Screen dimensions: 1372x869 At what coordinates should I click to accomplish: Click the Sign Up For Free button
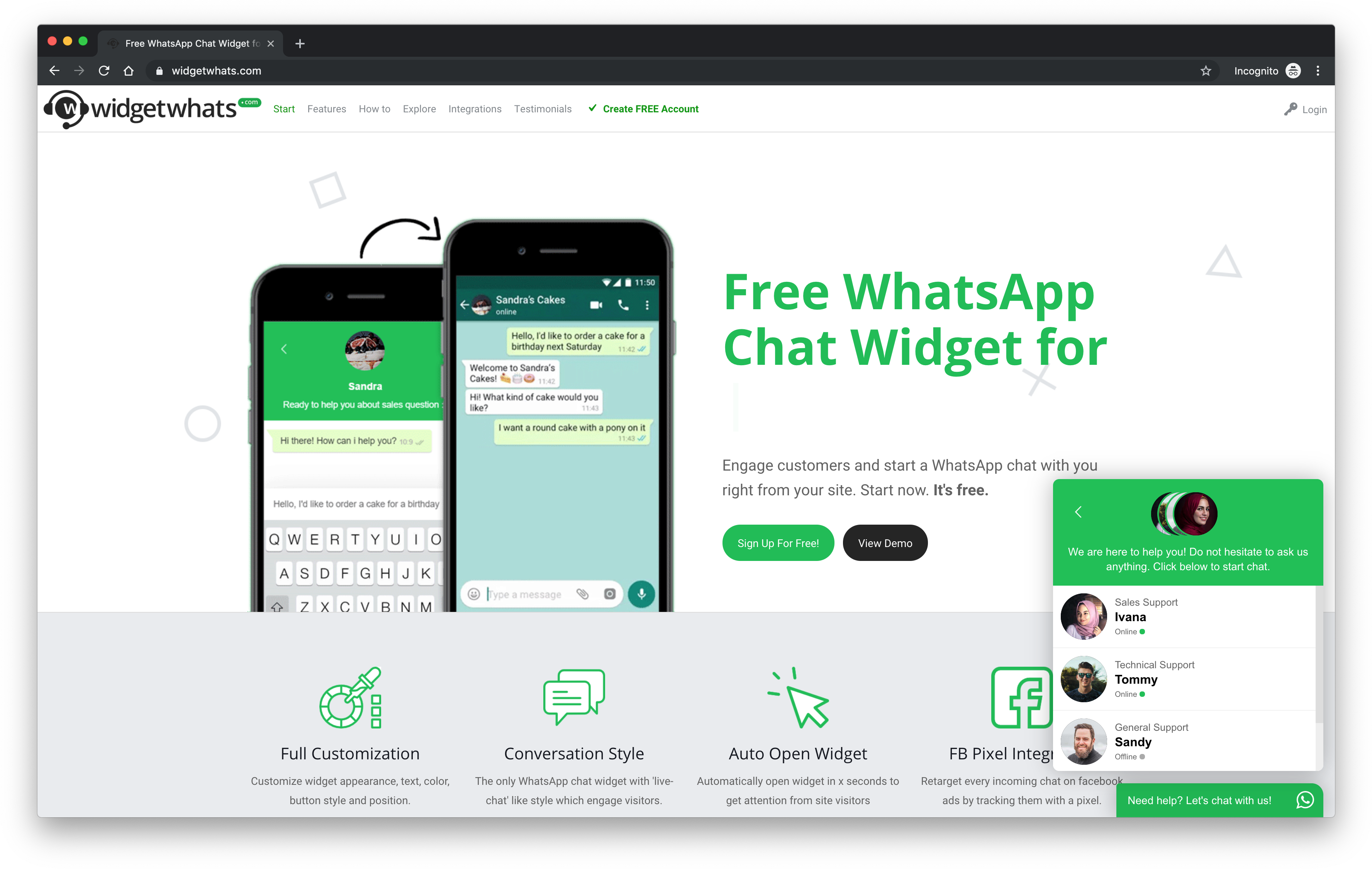[x=778, y=543]
